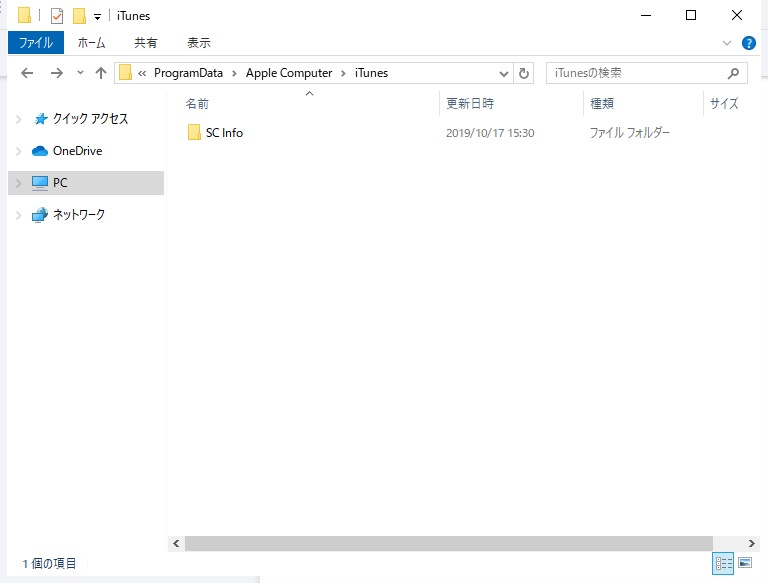Viewport: 768px width, 583px height.
Task: Switch to the 表示 ribbon tab
Action: tap(198, 43)
